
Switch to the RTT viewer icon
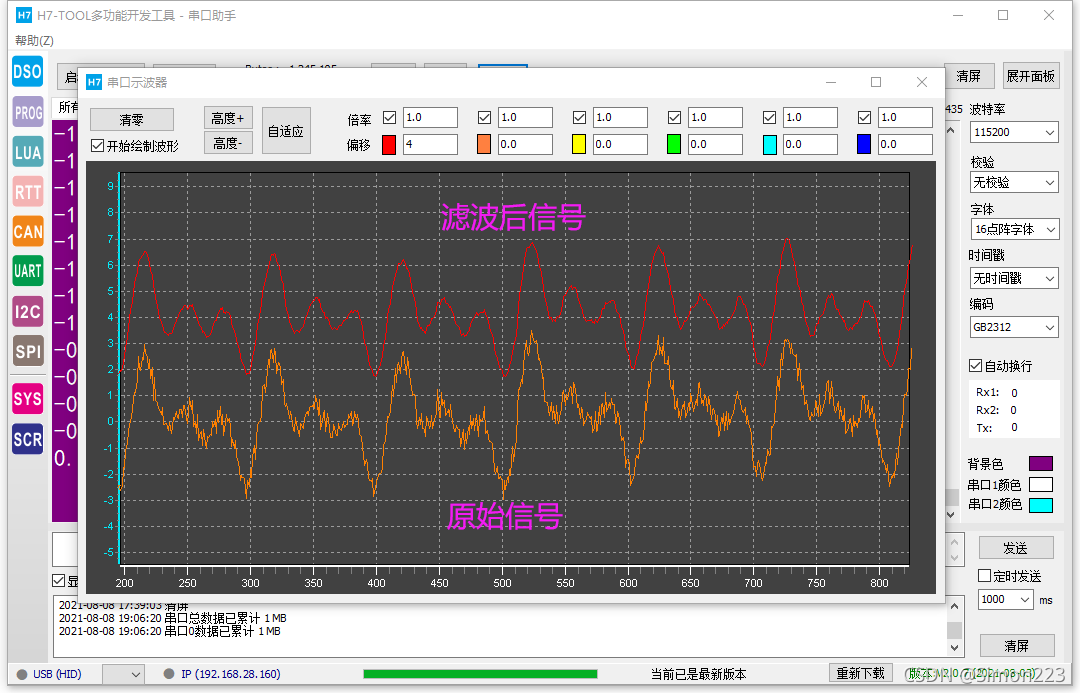(x=28, y=192)
